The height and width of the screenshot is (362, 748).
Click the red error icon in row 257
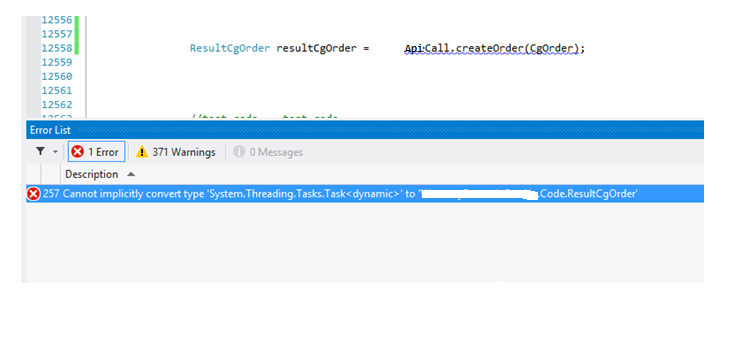coord(33,194)
